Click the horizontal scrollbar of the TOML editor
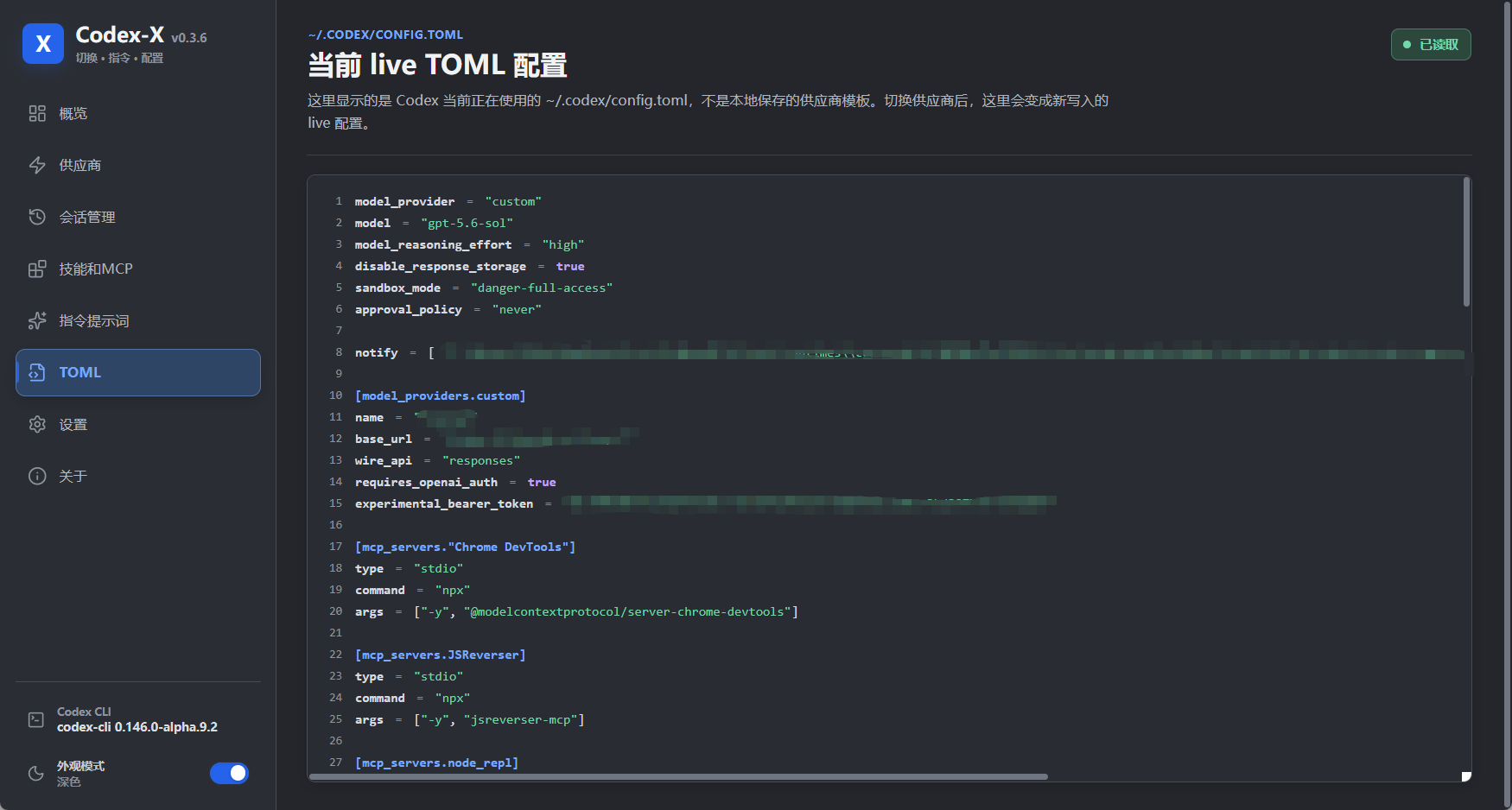 click(x=678, y=776)
